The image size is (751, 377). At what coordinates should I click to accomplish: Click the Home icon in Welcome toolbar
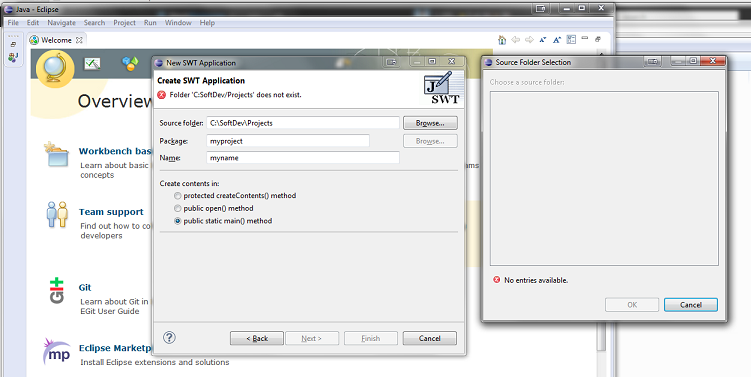(501, 40)
